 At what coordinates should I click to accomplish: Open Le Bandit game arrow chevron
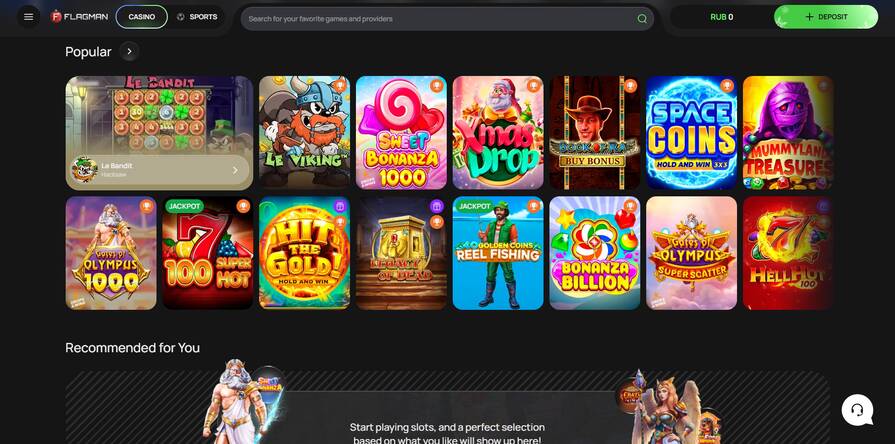tap(235, 170)
